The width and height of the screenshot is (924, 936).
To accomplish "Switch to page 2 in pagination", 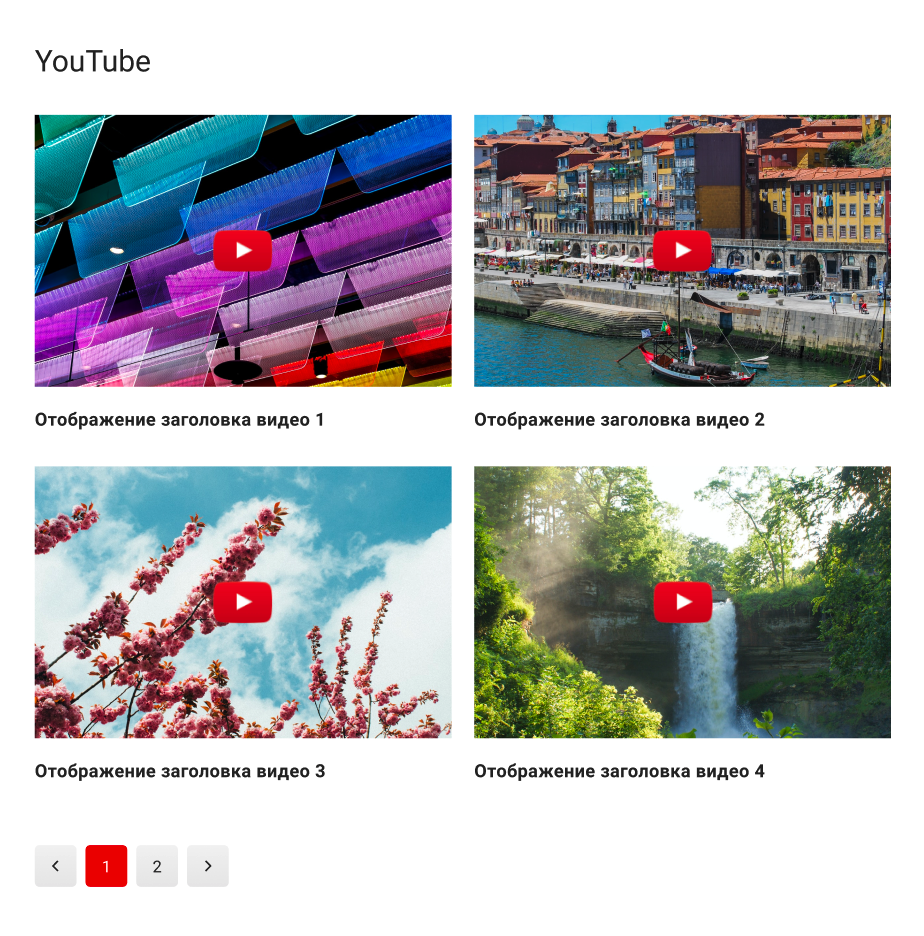I will [157, 866].
